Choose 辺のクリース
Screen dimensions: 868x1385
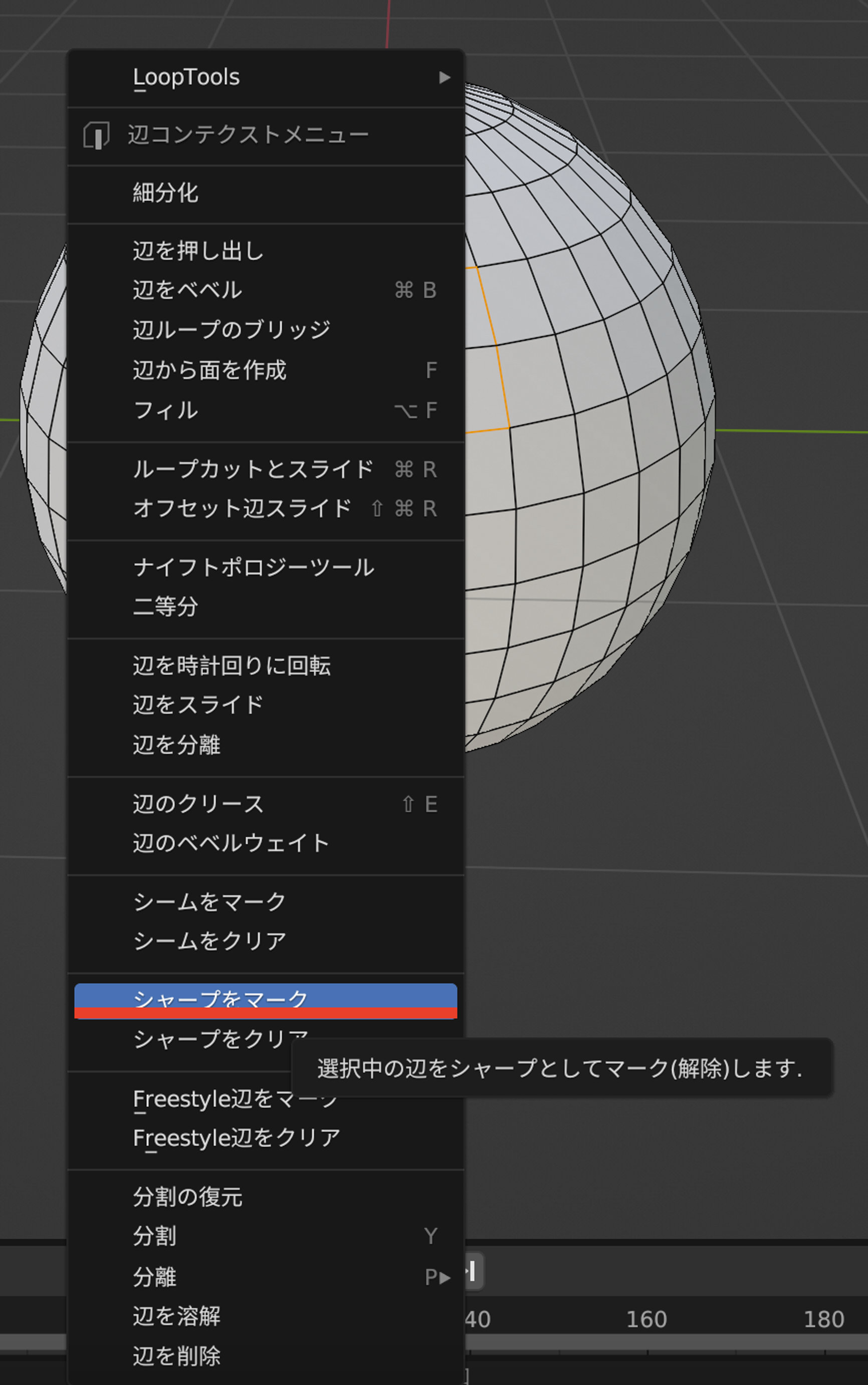(265, 804)
